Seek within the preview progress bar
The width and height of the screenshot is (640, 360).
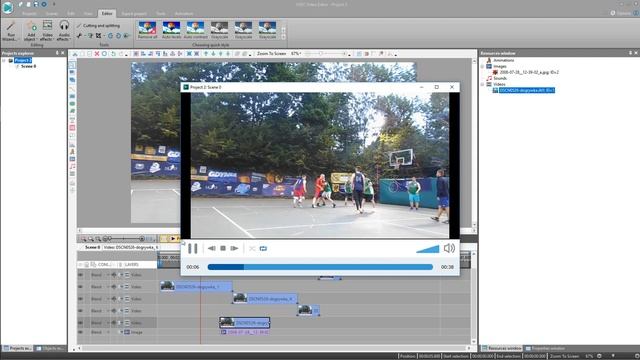coord(320,267)
